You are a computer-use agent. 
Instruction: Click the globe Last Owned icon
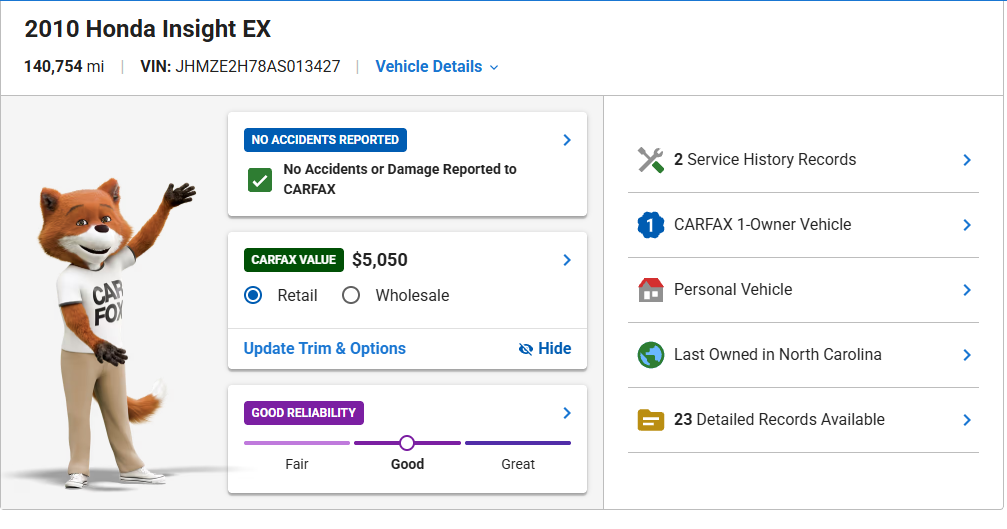tap(650, 355)
